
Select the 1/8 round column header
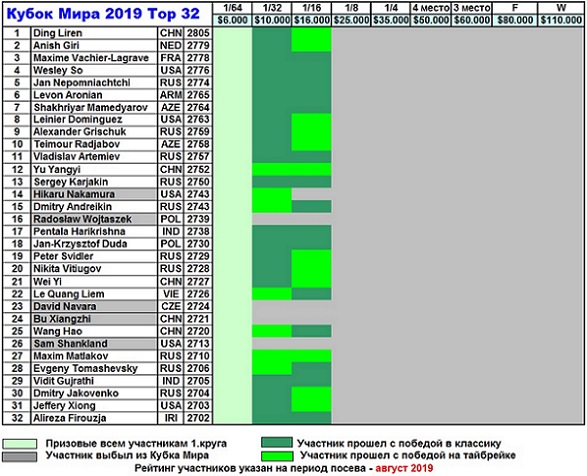point(351,8)
